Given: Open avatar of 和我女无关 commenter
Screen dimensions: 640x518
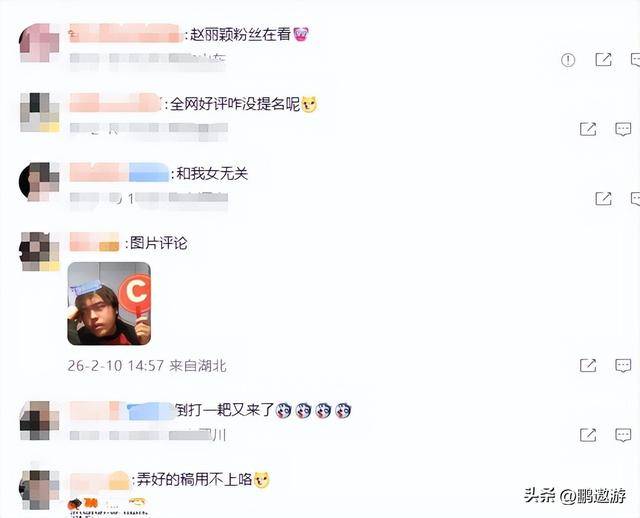Looking at the screenshot, I should 40,182.
